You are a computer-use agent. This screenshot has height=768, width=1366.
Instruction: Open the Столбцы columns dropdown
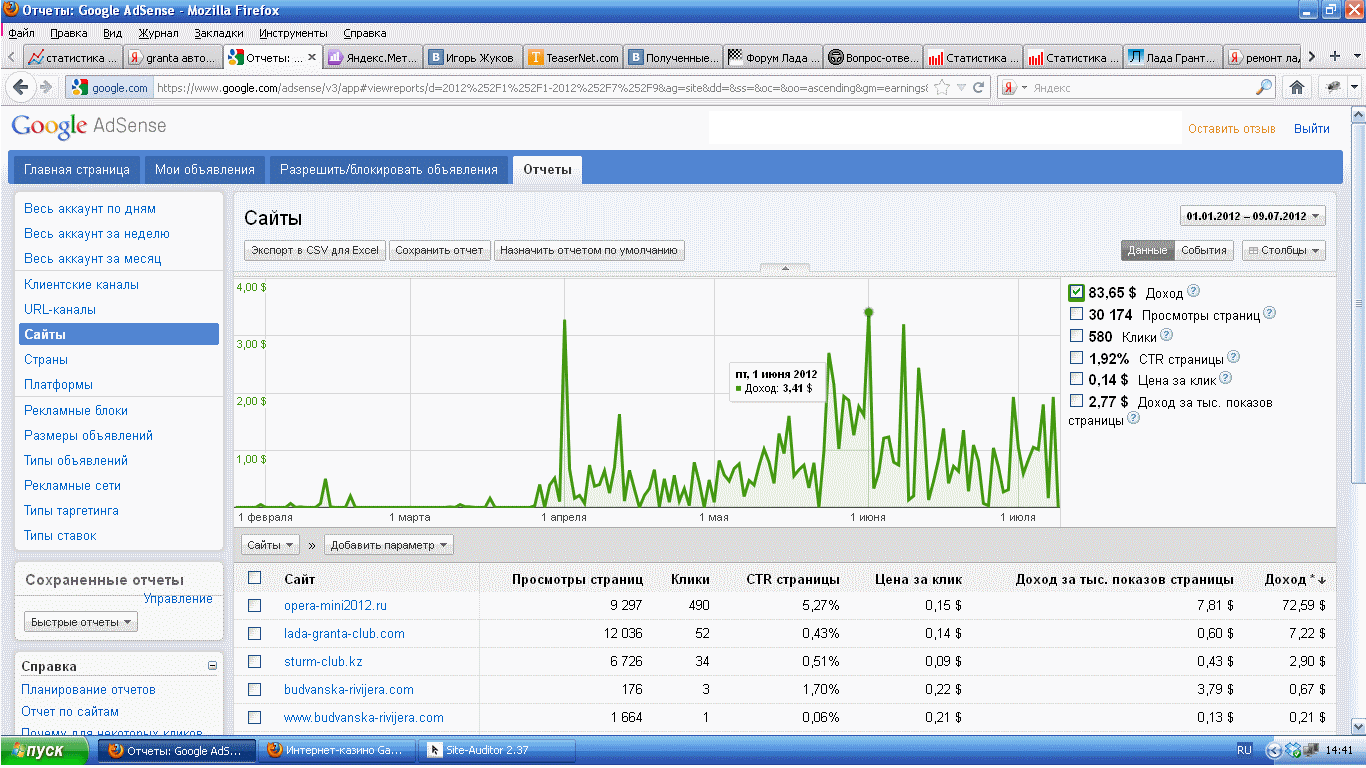click(1284, 250)
